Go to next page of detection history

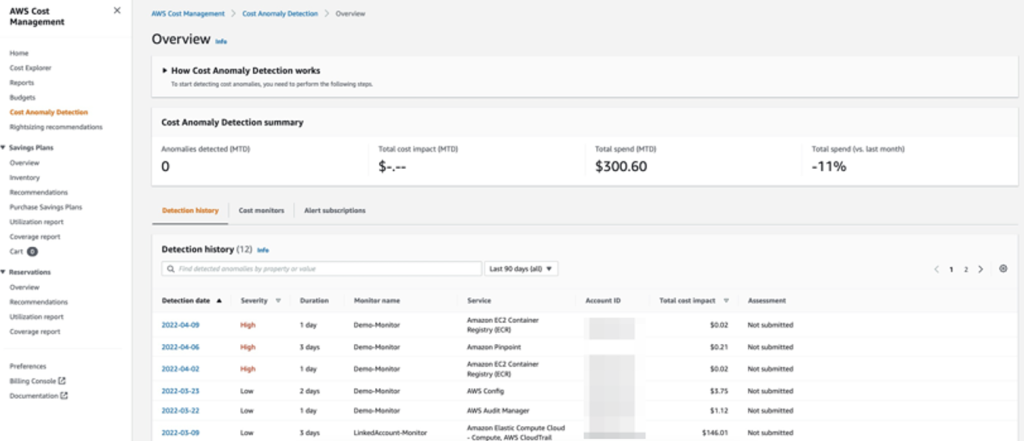click(x=980, y=269)
